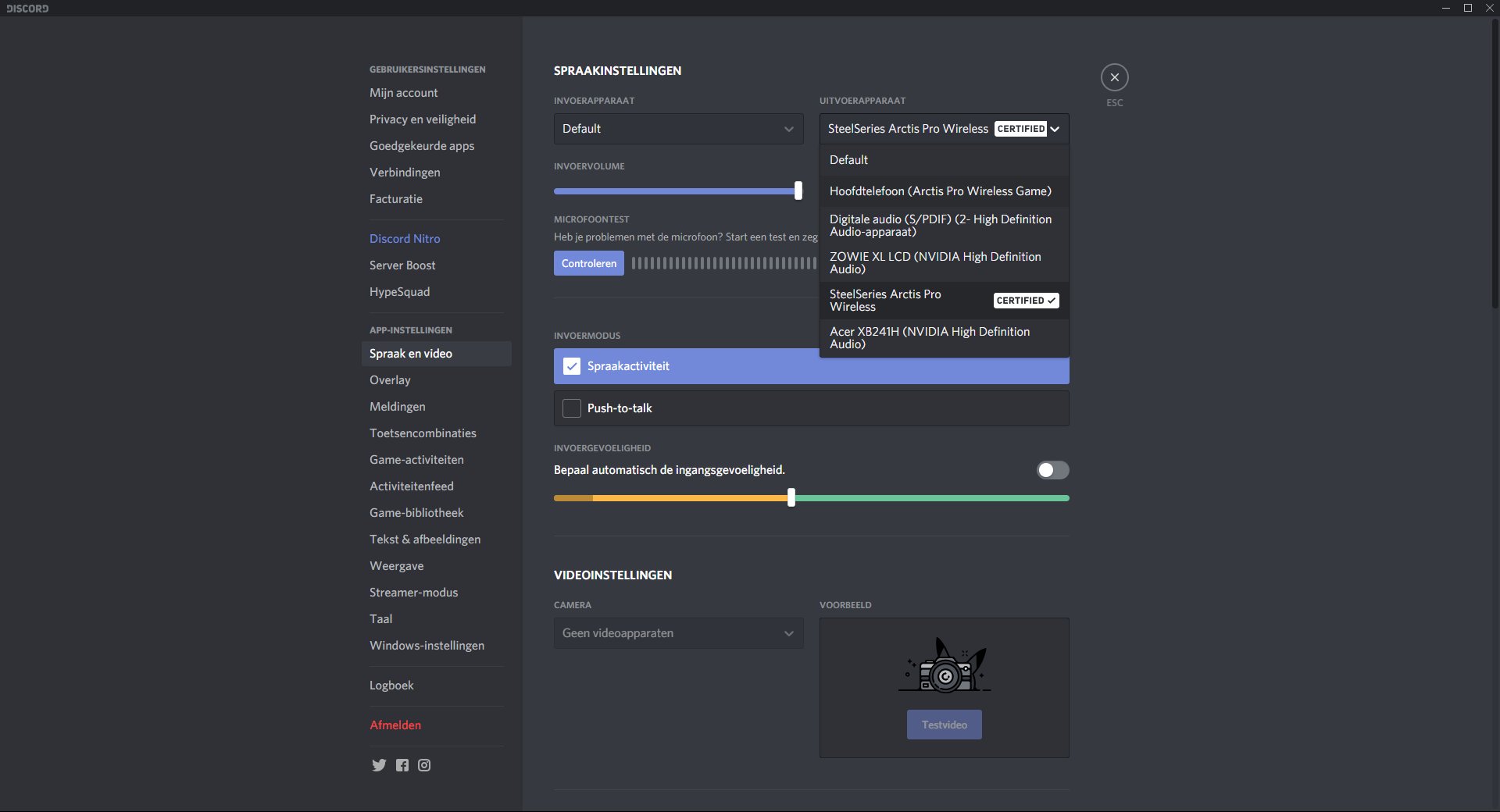Click the Controleren mic test button
Screen dimensions: 1500x812
coord(589,263)
